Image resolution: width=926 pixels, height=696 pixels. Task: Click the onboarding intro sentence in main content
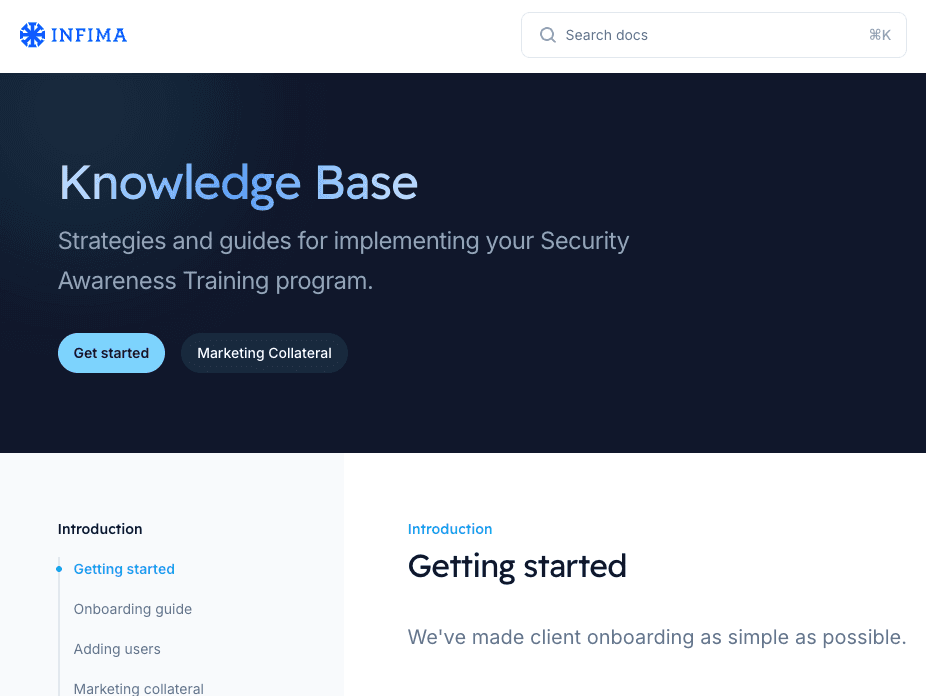tap(656, 637)
